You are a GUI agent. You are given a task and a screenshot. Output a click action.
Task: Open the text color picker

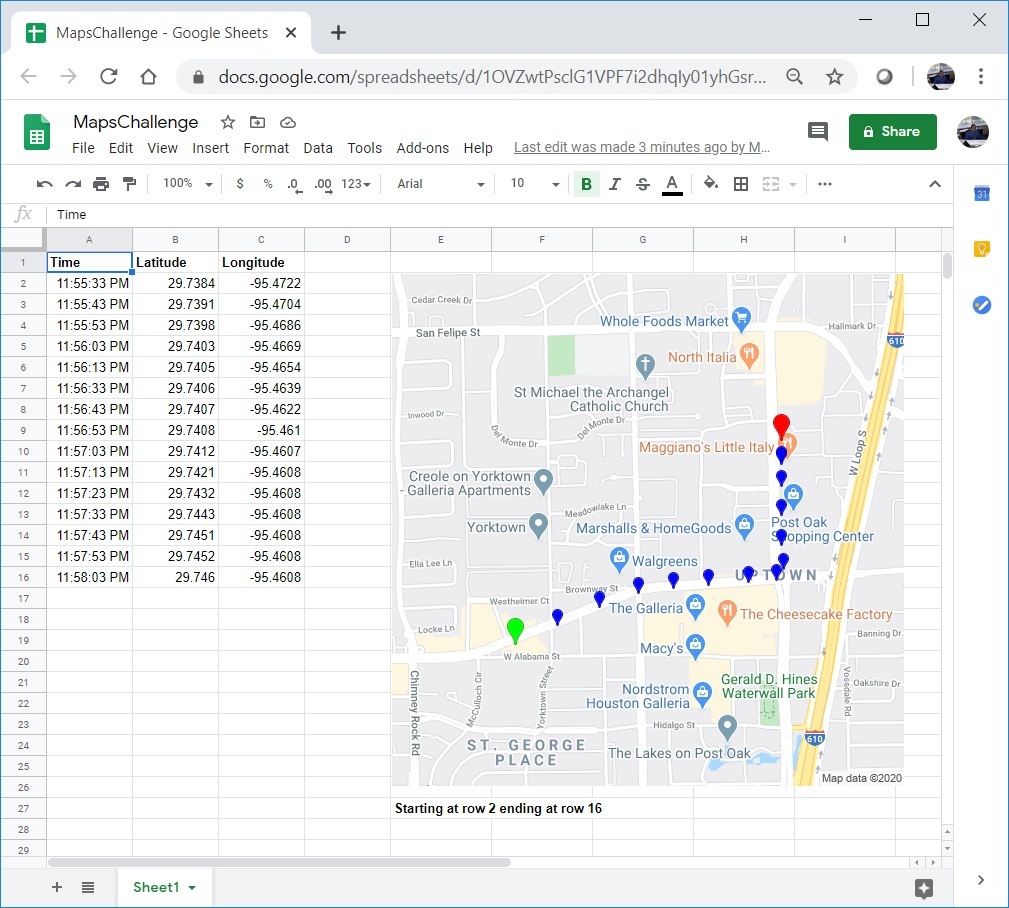pos(672,185)
